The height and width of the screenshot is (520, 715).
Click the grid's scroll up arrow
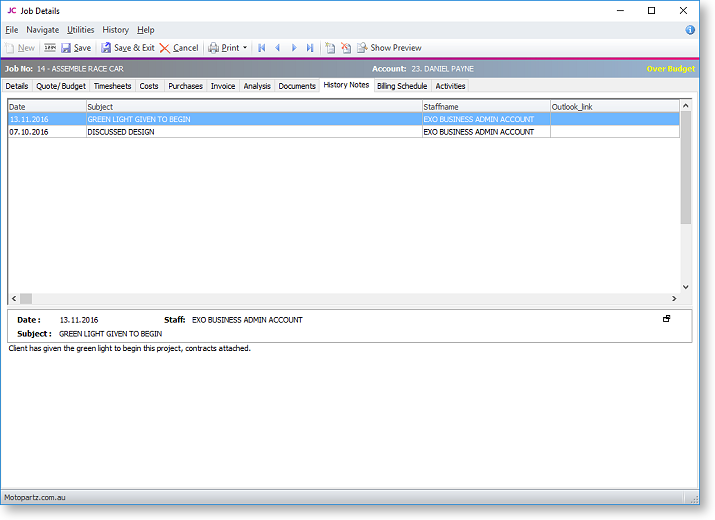coord(685,105)
